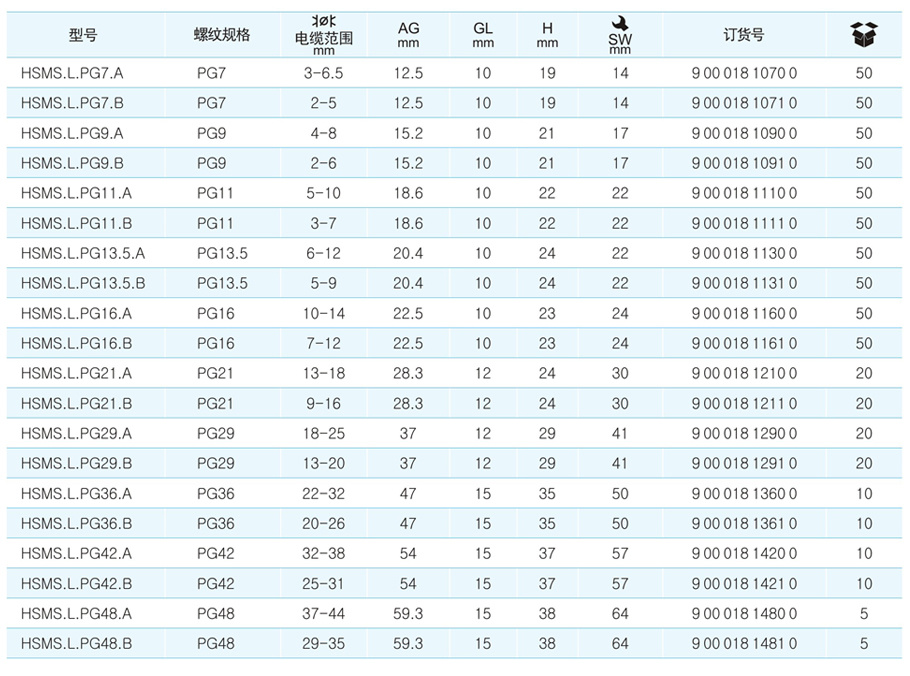Click order number 9 00 018 1071 0
Viewport: 910px width, 676px height.
coord(744,103)
